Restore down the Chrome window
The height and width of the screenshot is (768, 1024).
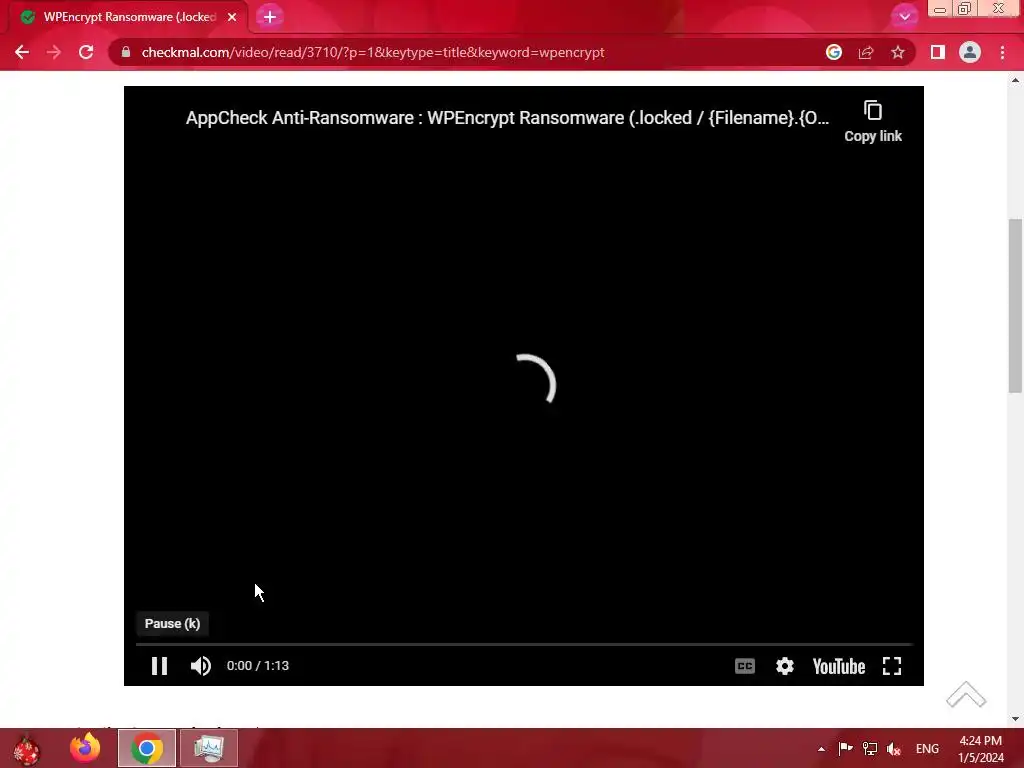965,9
